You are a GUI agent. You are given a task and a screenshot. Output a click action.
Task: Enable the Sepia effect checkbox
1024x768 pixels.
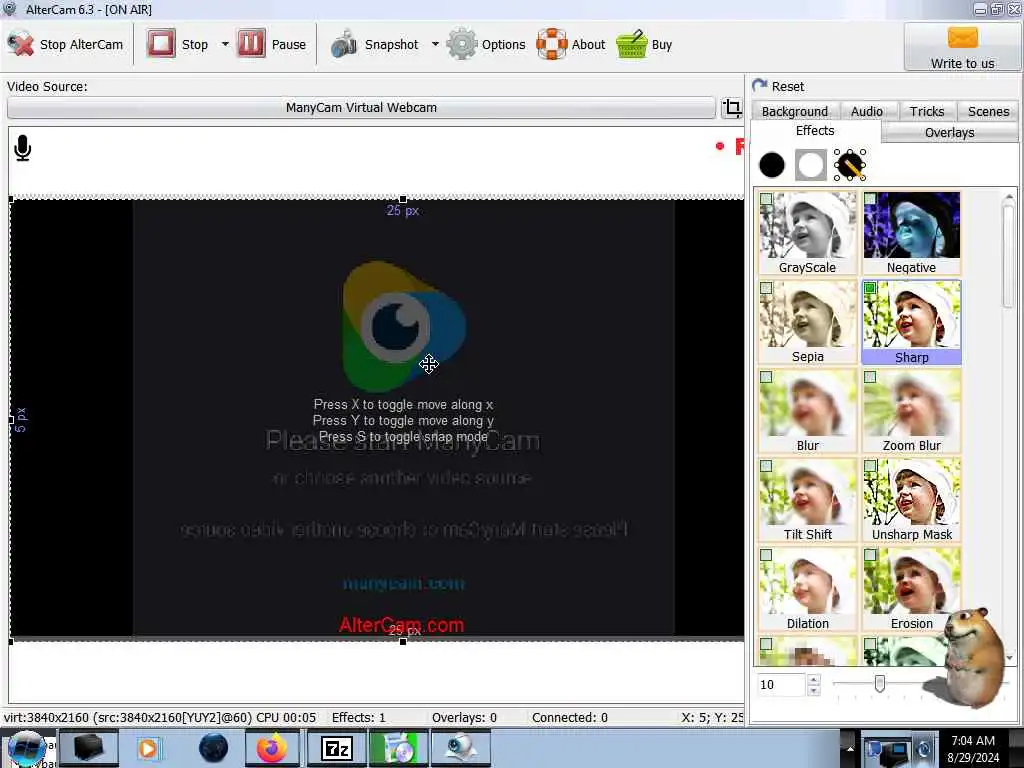767,288
